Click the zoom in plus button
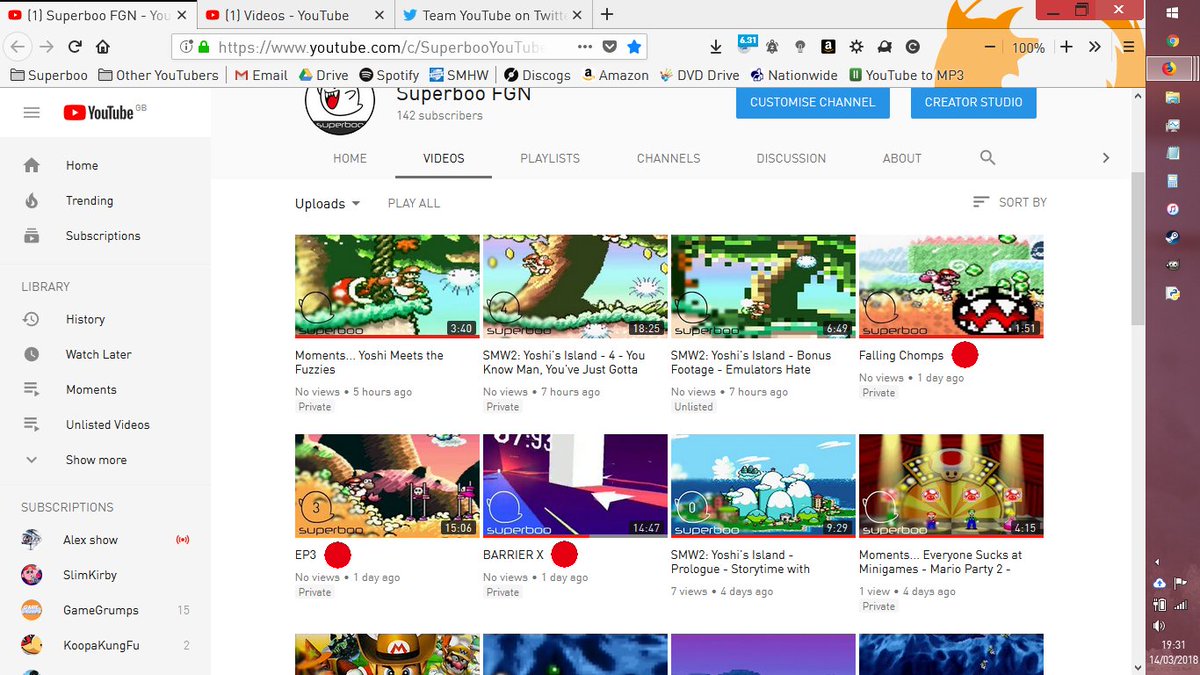 pyautogui.click(x=1066, y=47)
